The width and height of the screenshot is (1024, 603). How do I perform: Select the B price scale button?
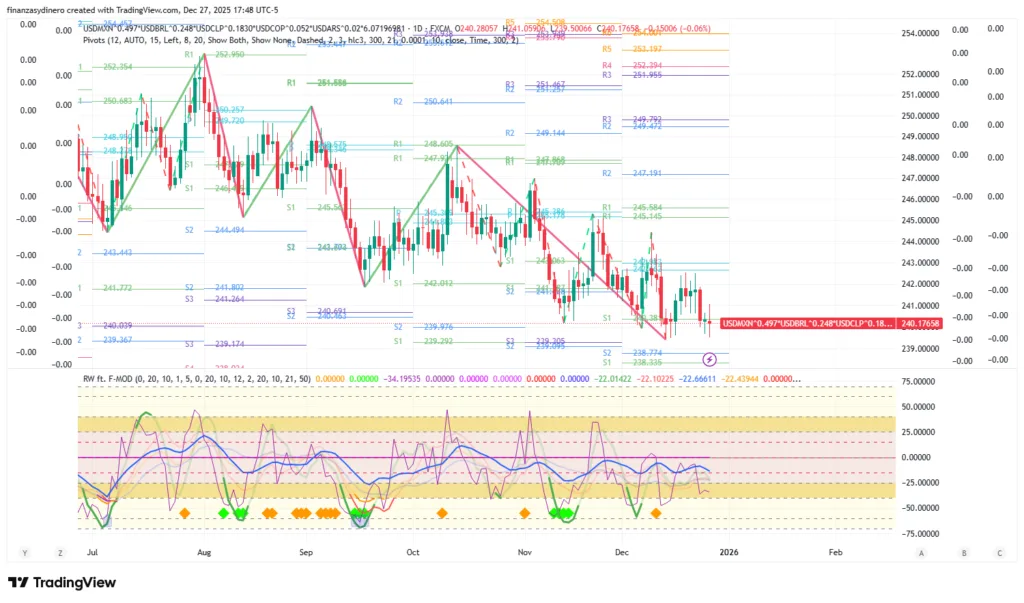pos(964,552)
